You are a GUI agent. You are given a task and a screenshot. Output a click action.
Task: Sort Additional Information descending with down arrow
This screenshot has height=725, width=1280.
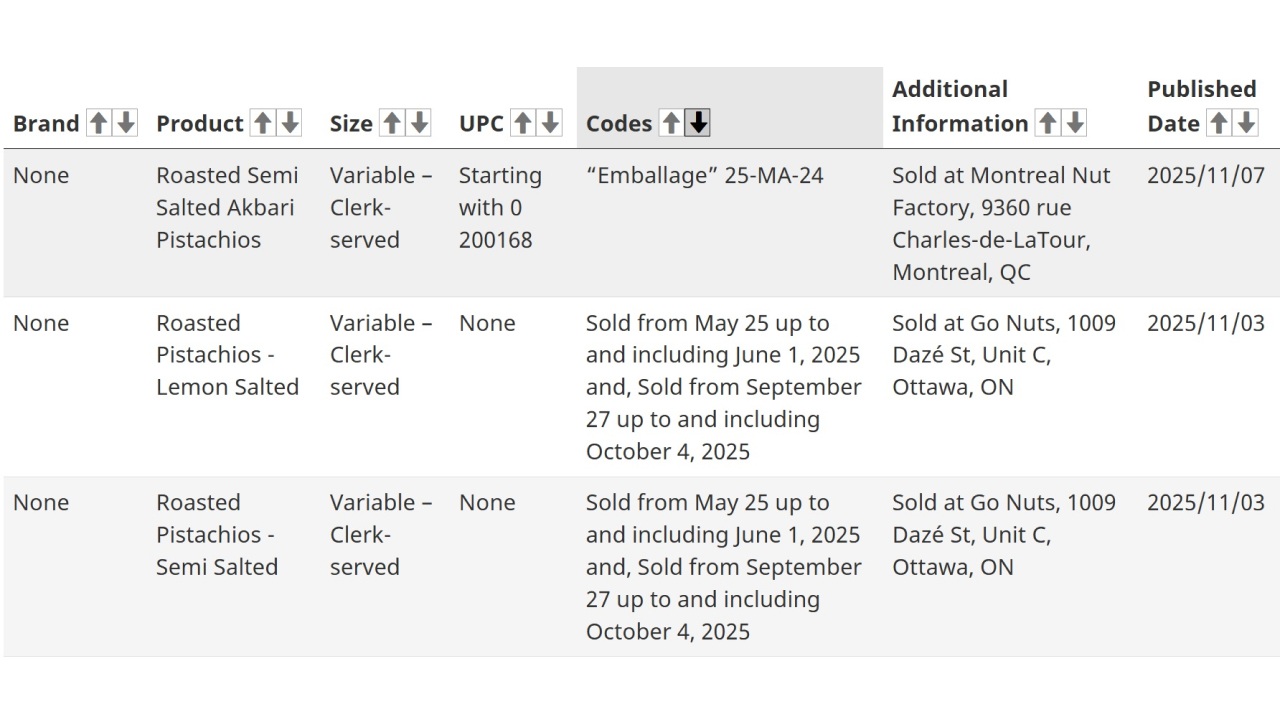point(1075,123)
